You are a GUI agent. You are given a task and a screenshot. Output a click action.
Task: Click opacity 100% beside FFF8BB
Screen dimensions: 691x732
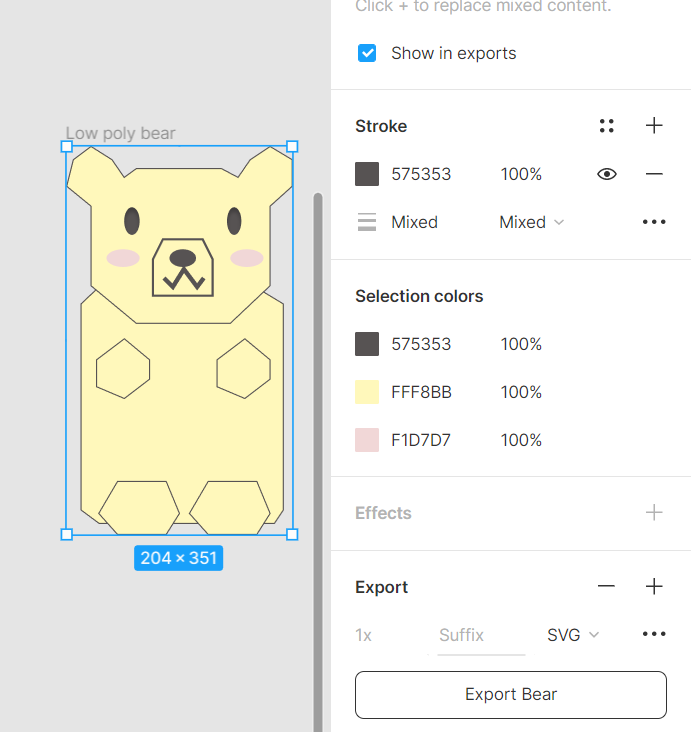pyautogui.click(x=521, y=392)
